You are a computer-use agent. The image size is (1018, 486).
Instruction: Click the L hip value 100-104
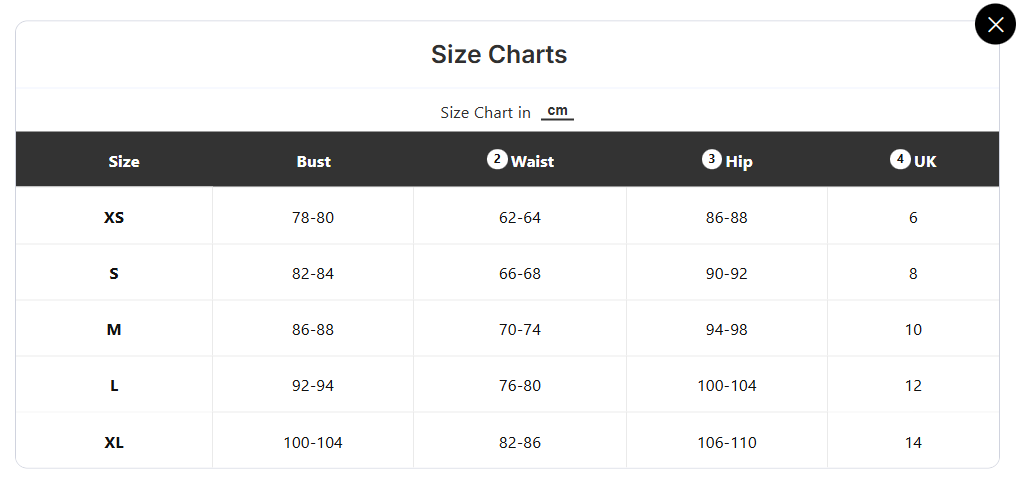click(x=727, y=385)
